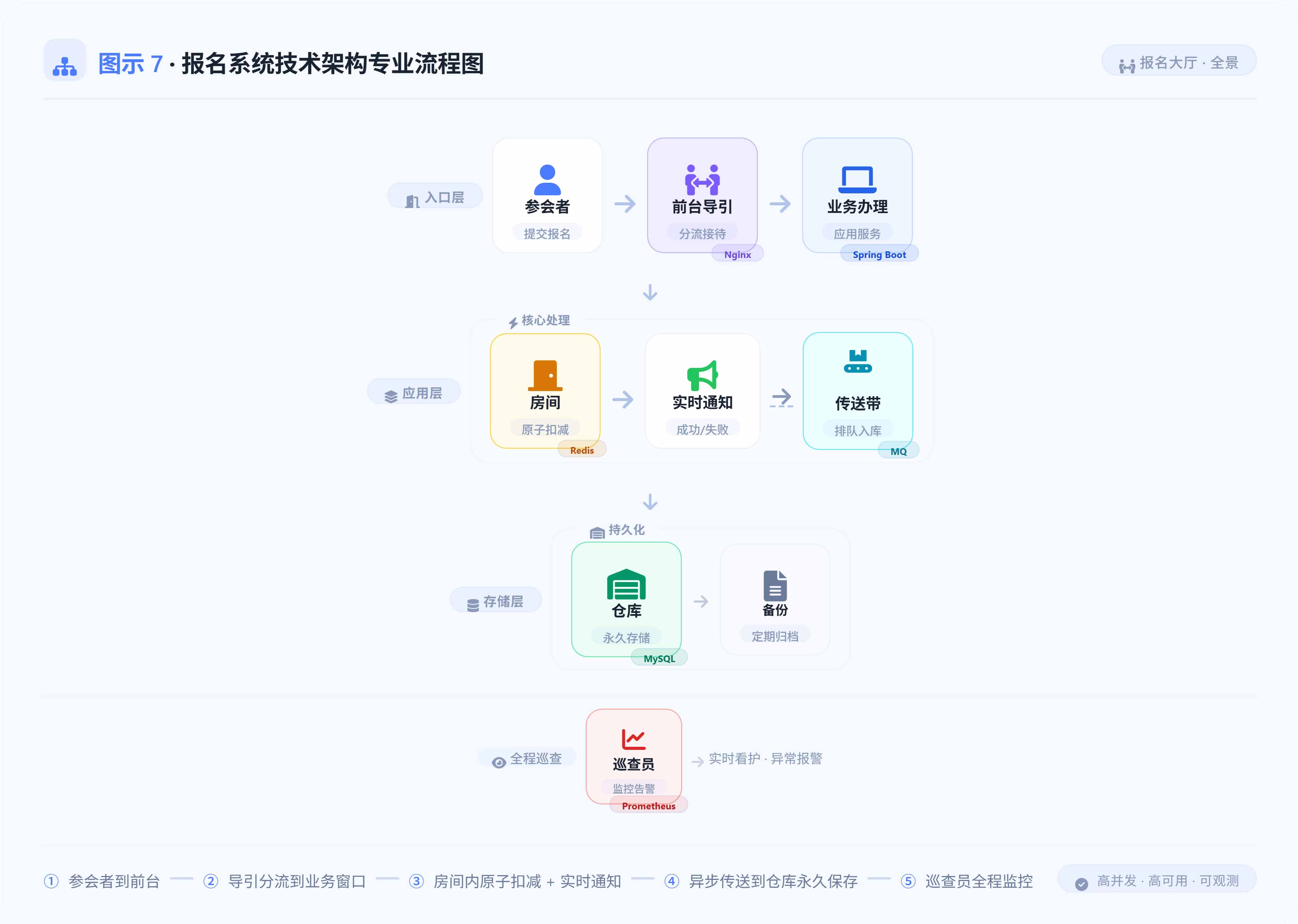Select the 前台导引 card

click(702, 195)
